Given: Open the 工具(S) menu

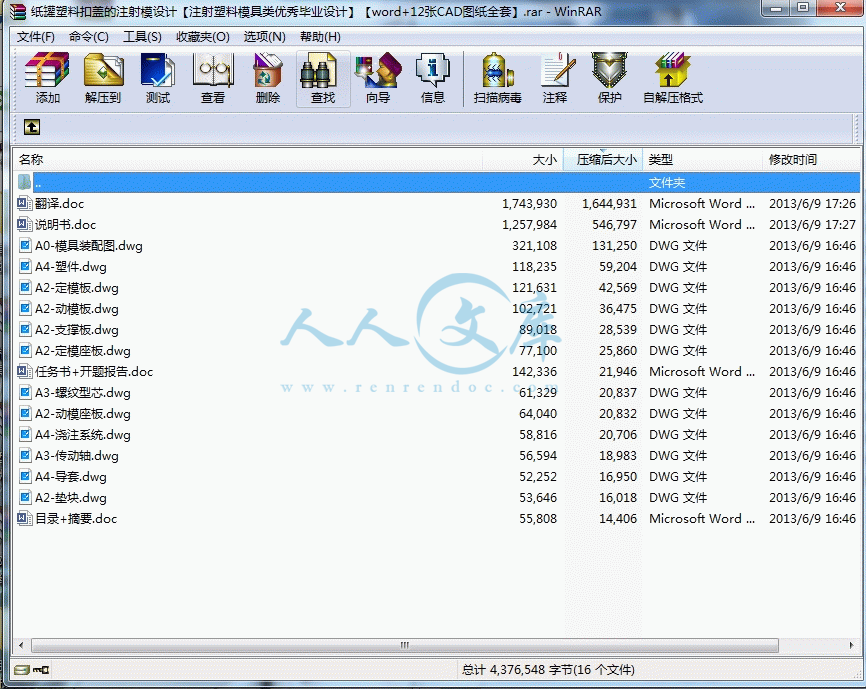Looking at the screenshot, I should click(142, 37).
